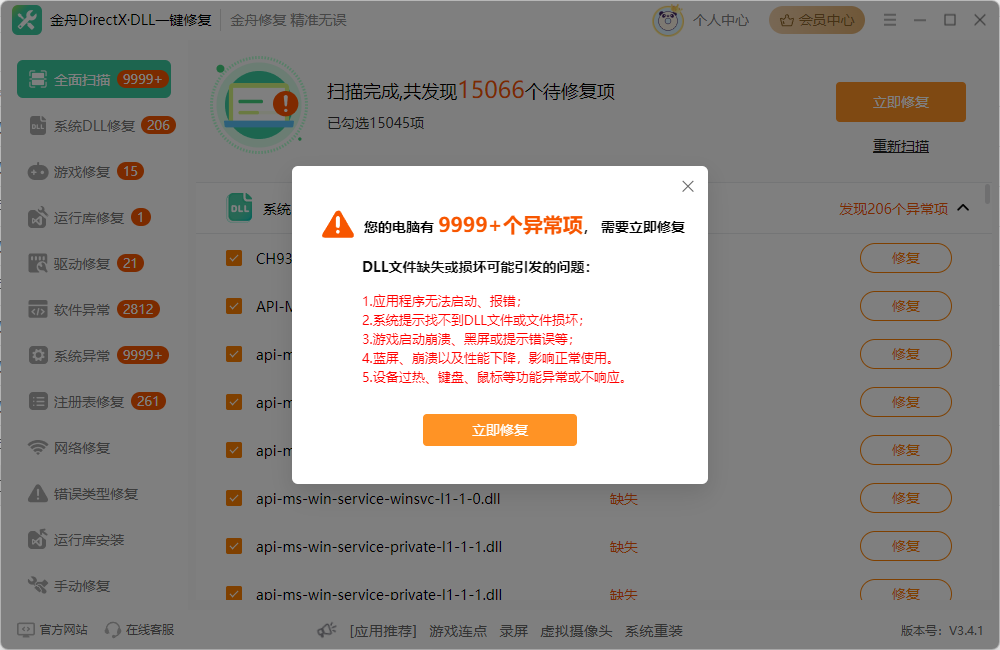This screenshot has width=1000, height=650.
Task: Uncheck api-ms-win-service-winsvc-l1-1-0.dll checkbox
Action: tap(234, 498)
